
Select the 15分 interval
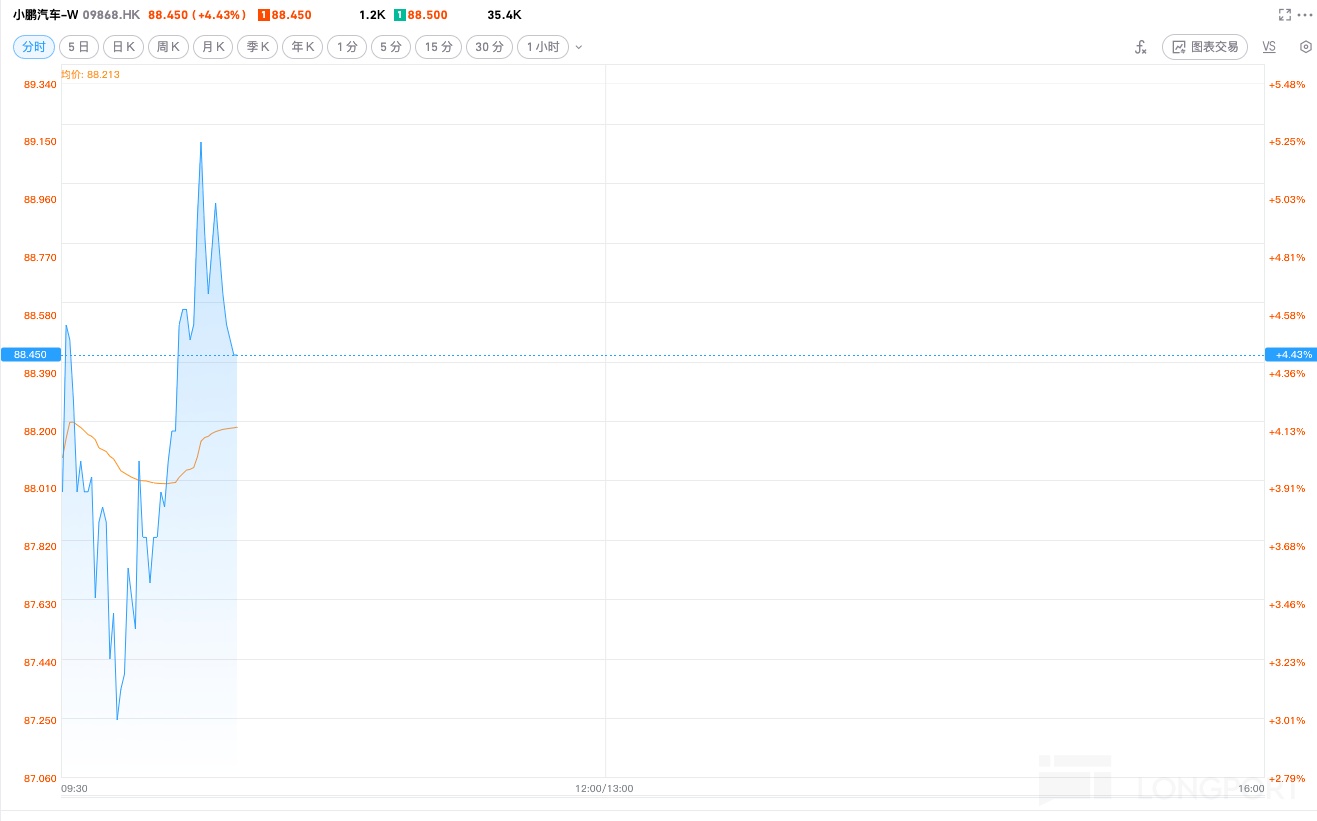(438, 47)
